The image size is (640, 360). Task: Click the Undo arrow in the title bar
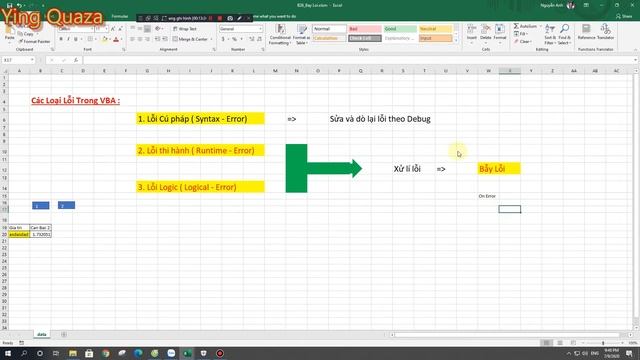(x=19, y=5)
